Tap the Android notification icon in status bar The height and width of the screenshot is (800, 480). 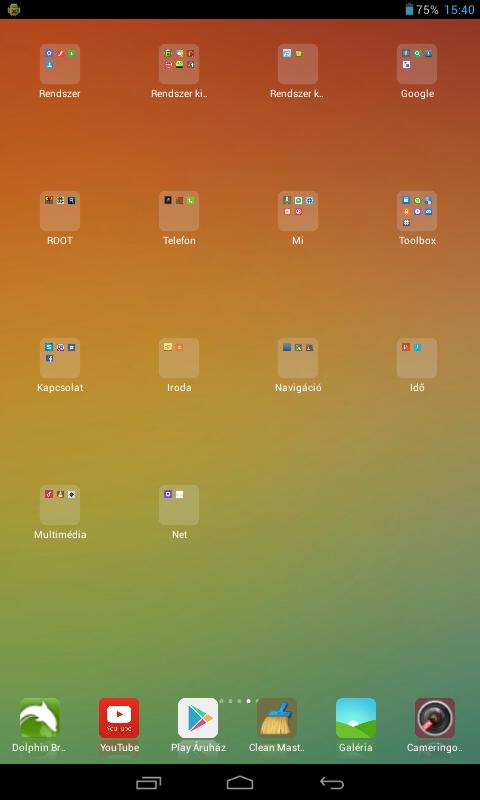(14, 9)
